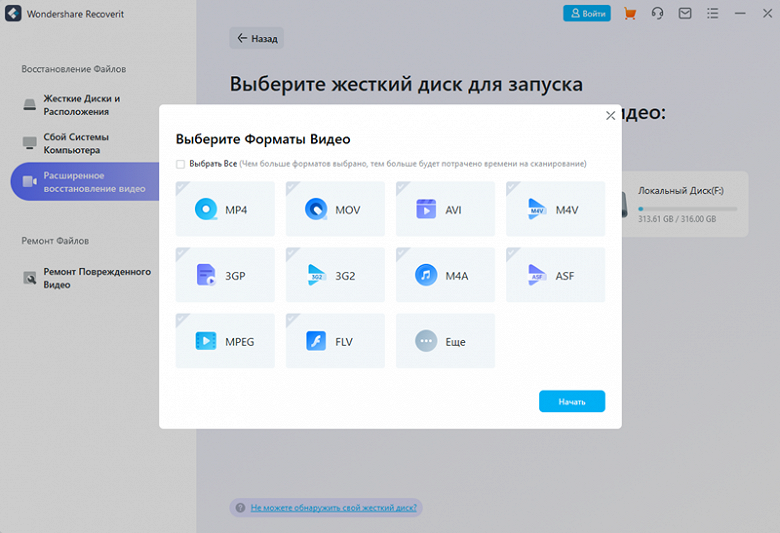The image size is (780, 533).
Task: Toggle the M4V tile checkmark
Action: [x=512, y=188]
